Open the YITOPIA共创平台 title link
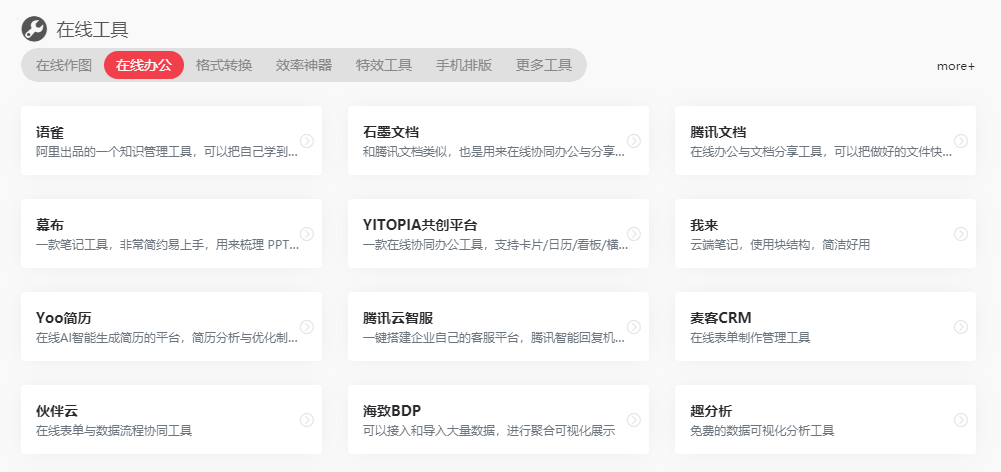The image size is (1001, 472). pos(420,225)
